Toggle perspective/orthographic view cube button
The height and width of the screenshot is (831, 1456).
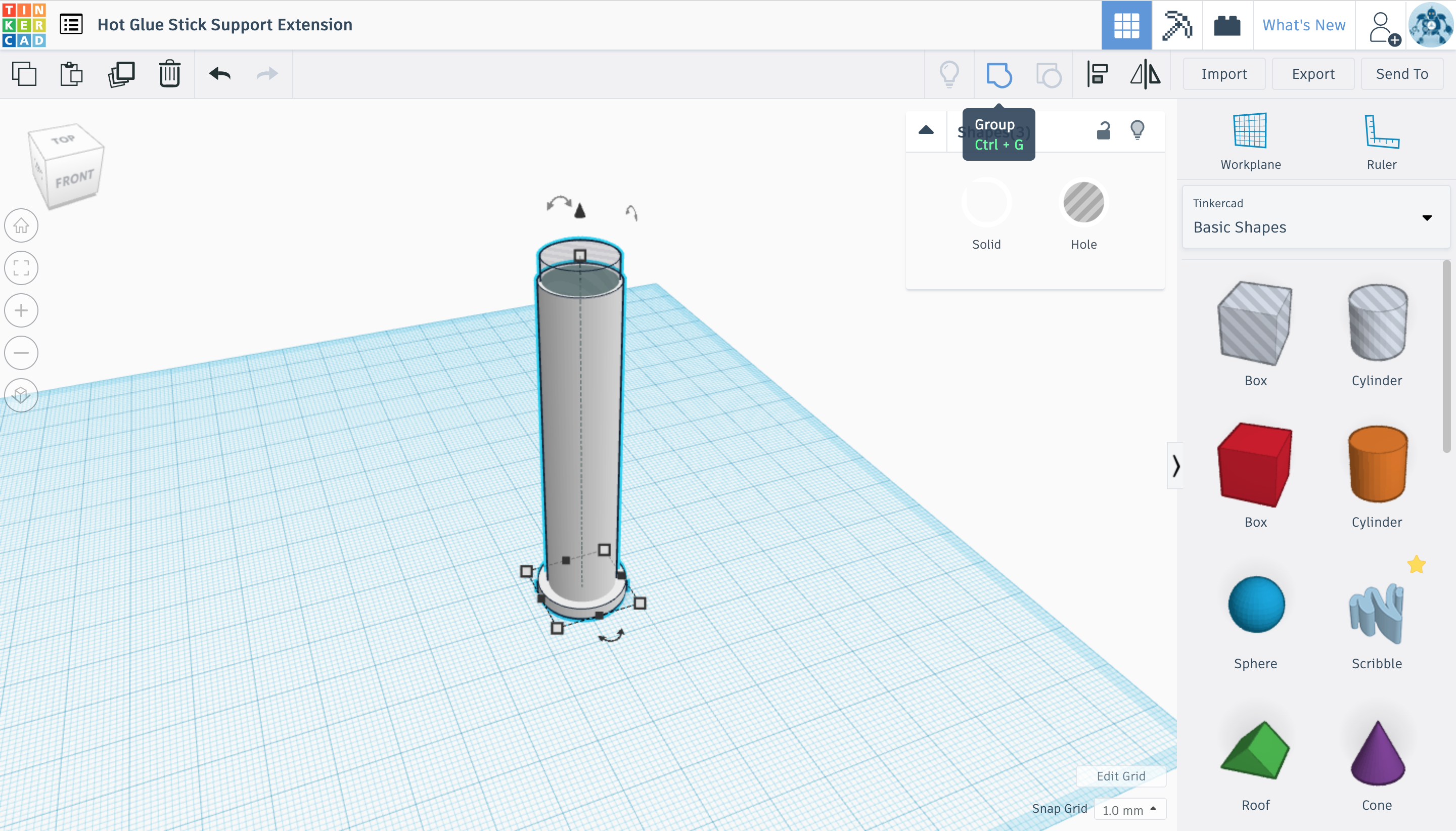coord(21,395)
